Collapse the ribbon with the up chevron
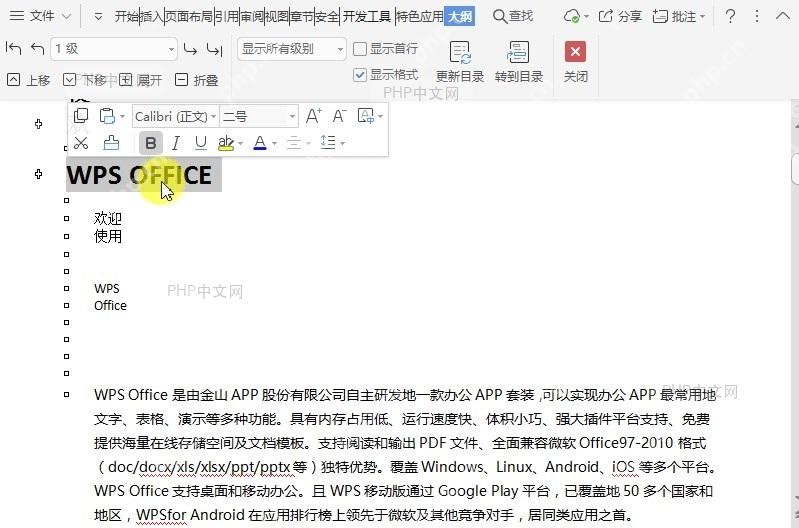This screenshot has height=528, width=799. coord(783,16)
